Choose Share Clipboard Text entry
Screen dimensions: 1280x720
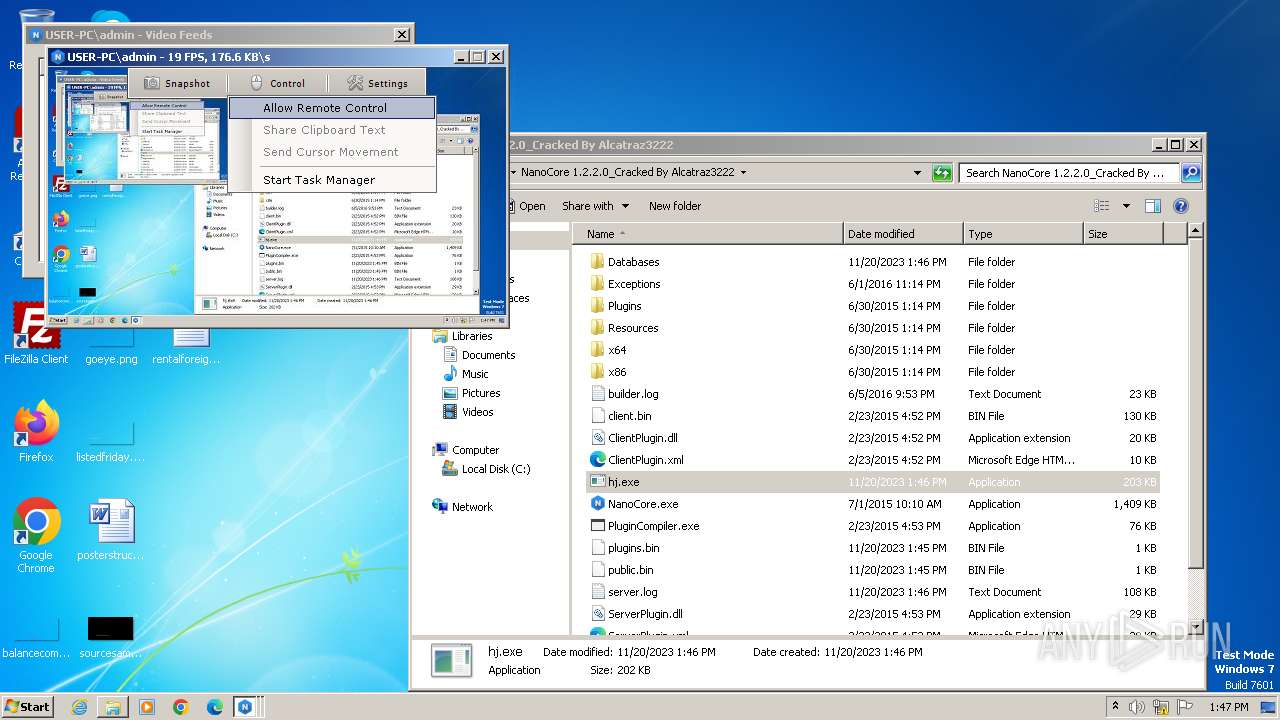coord(332,130)
